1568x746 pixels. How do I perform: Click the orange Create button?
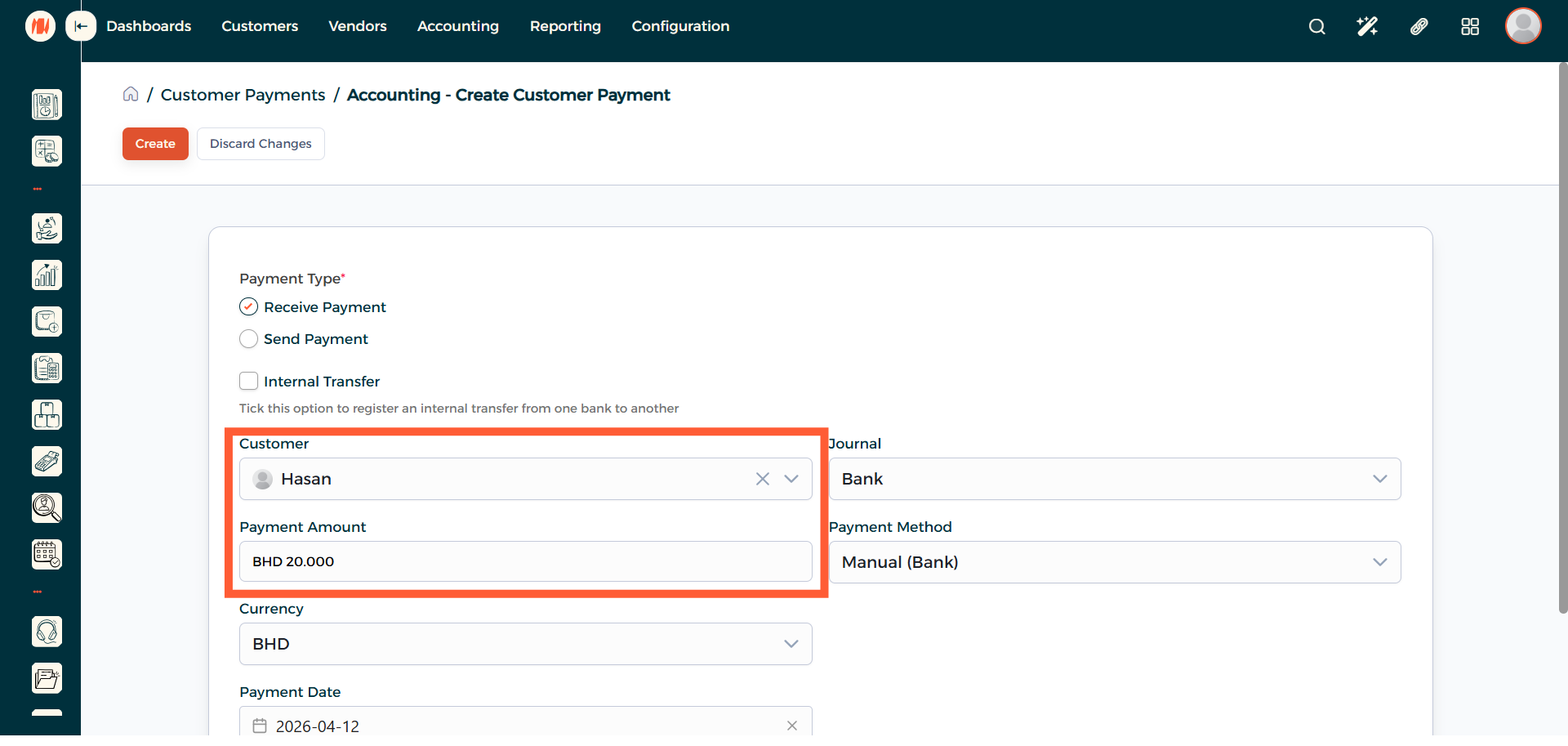(x=155, y=144)
